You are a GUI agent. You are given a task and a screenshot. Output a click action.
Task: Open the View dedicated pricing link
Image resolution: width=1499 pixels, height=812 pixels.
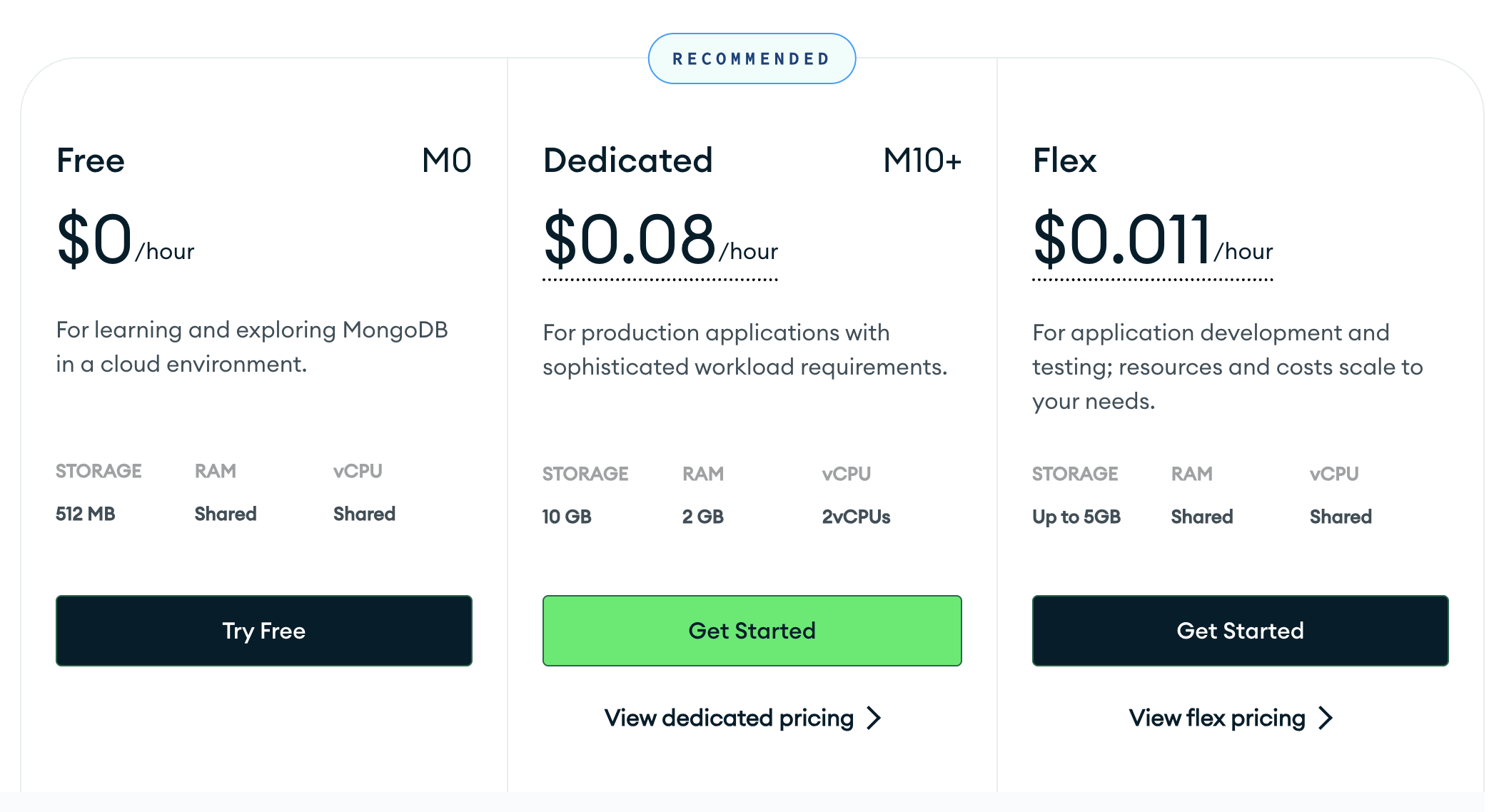(729, 718)
